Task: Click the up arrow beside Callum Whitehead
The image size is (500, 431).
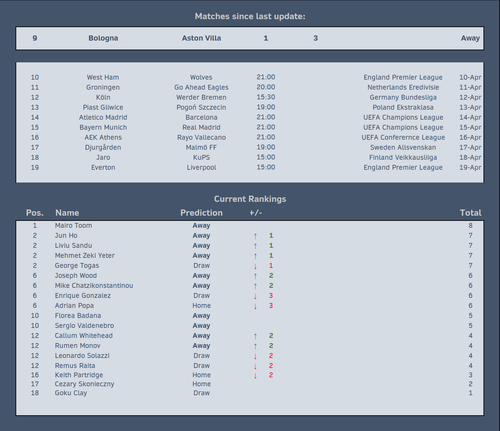Action: click(x=255, y=336)
